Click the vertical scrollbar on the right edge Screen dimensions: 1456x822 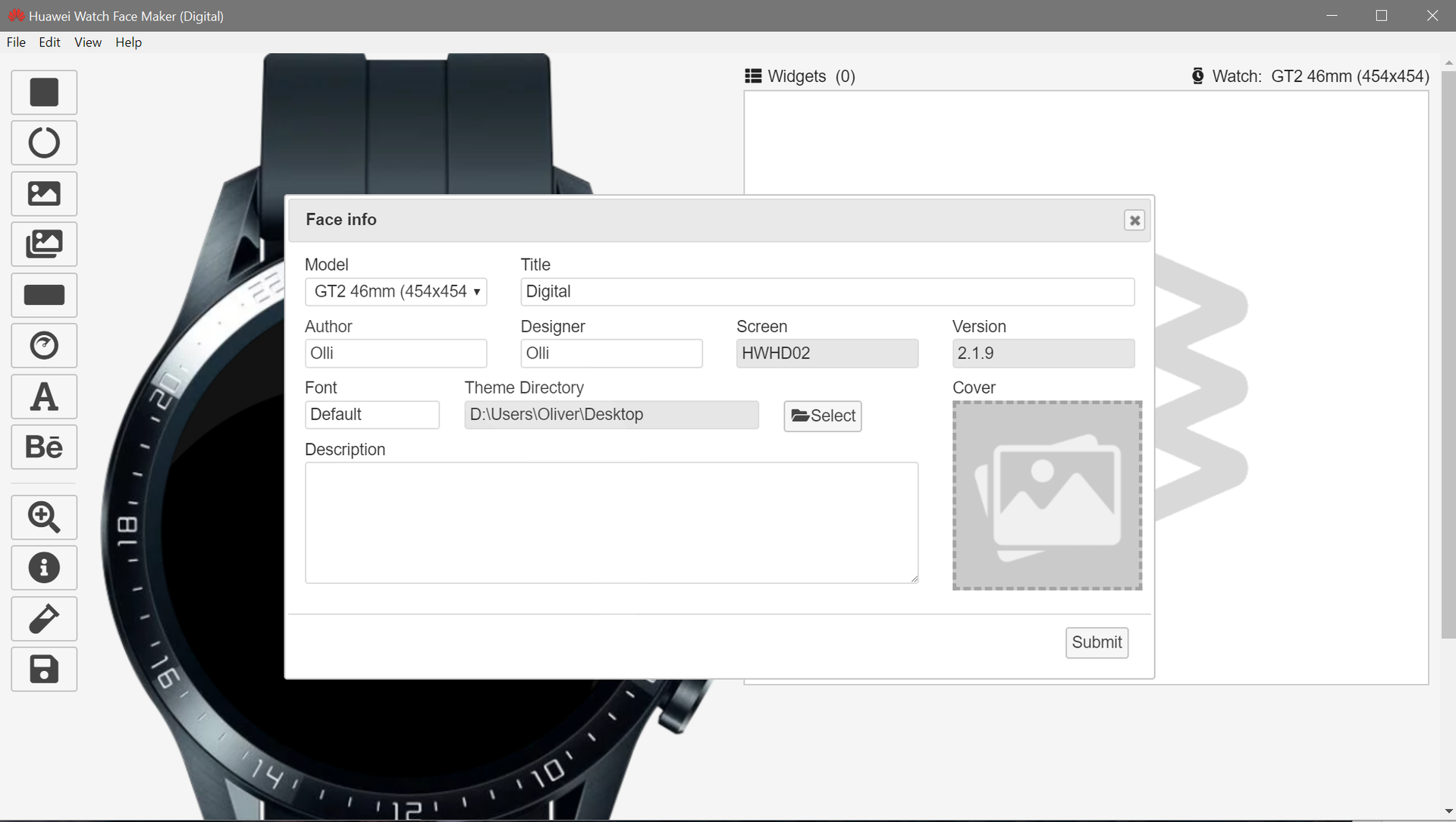coord(1448,355)
